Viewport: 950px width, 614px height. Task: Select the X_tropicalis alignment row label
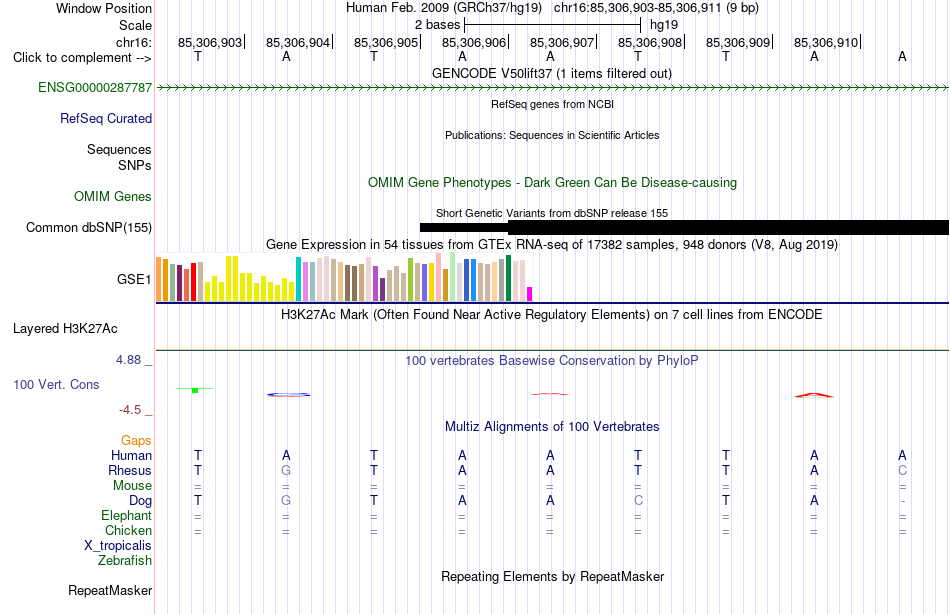[118, 546]
